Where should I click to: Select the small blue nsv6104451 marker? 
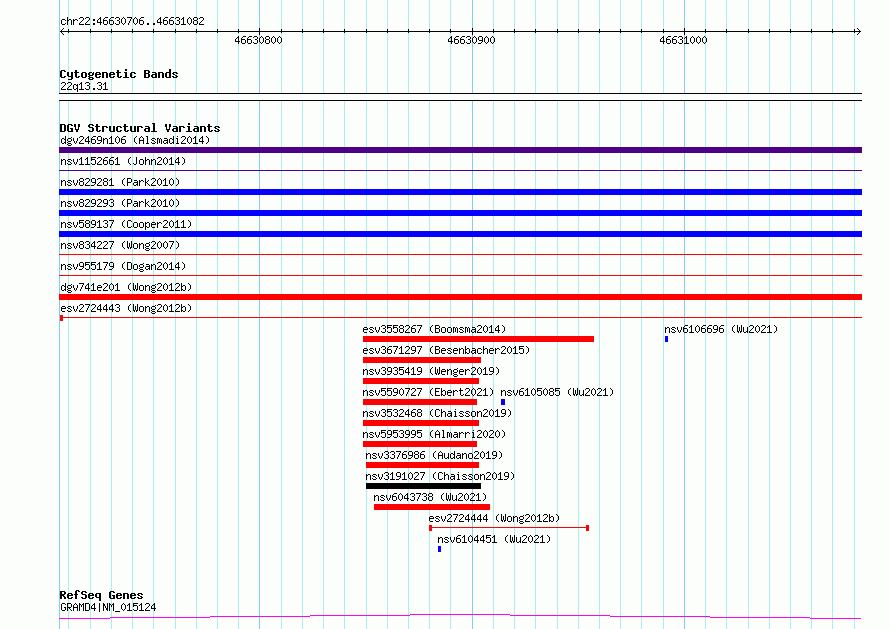point(439,549)
